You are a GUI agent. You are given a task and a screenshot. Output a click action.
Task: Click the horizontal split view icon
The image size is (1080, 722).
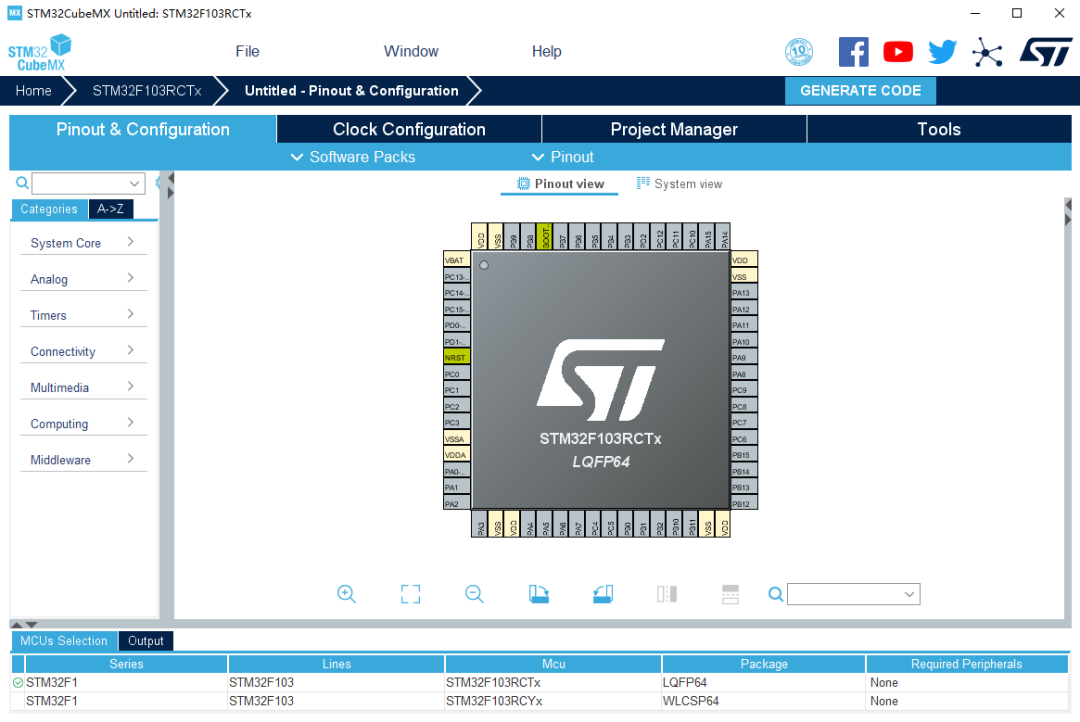coord(730,594)
